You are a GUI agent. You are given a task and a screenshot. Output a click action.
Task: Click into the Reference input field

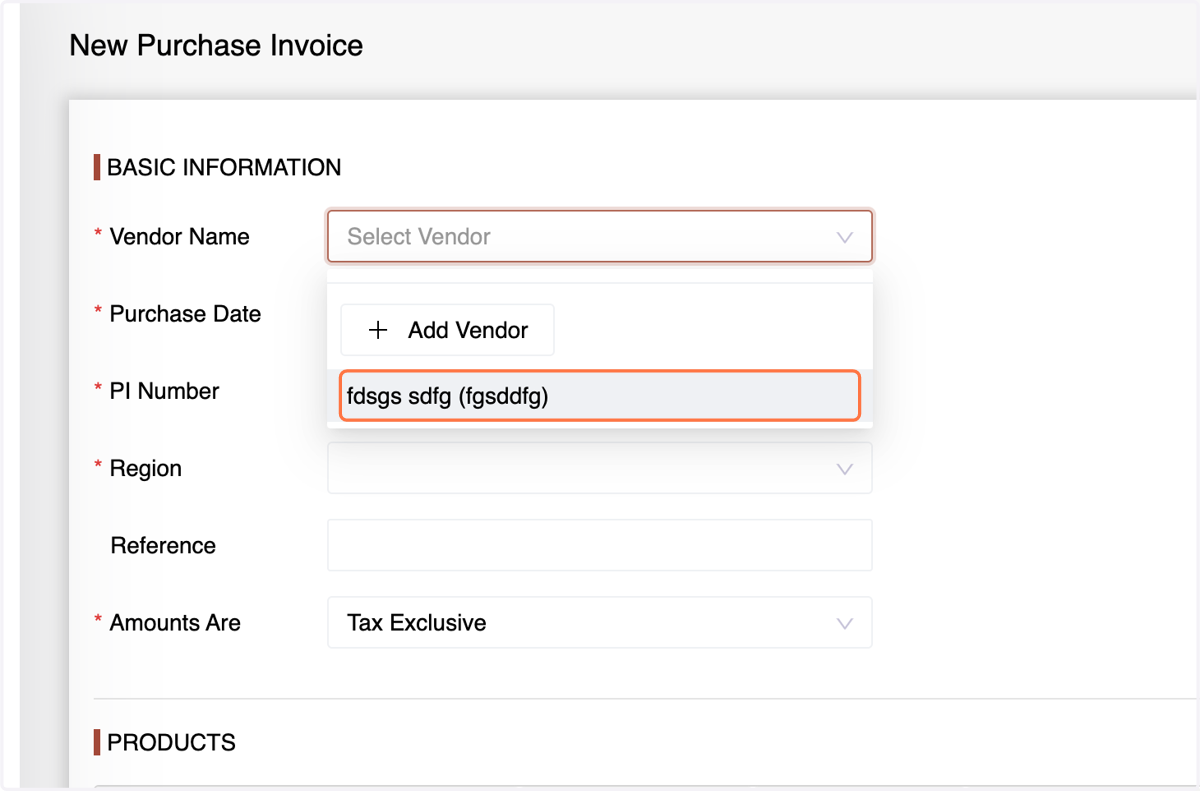point(599,545)
